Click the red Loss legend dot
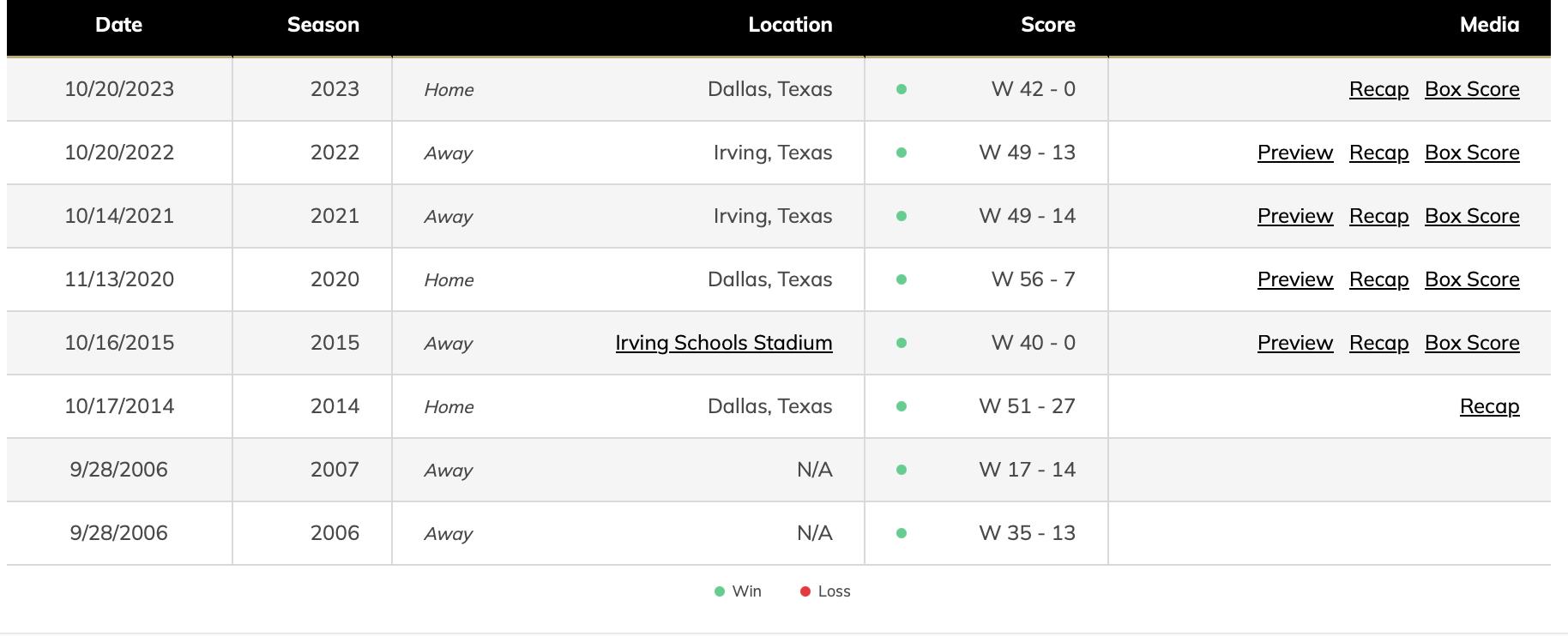Image resolution: width=1568 pixels, height=636 pixels. click(x=805, y=591)
